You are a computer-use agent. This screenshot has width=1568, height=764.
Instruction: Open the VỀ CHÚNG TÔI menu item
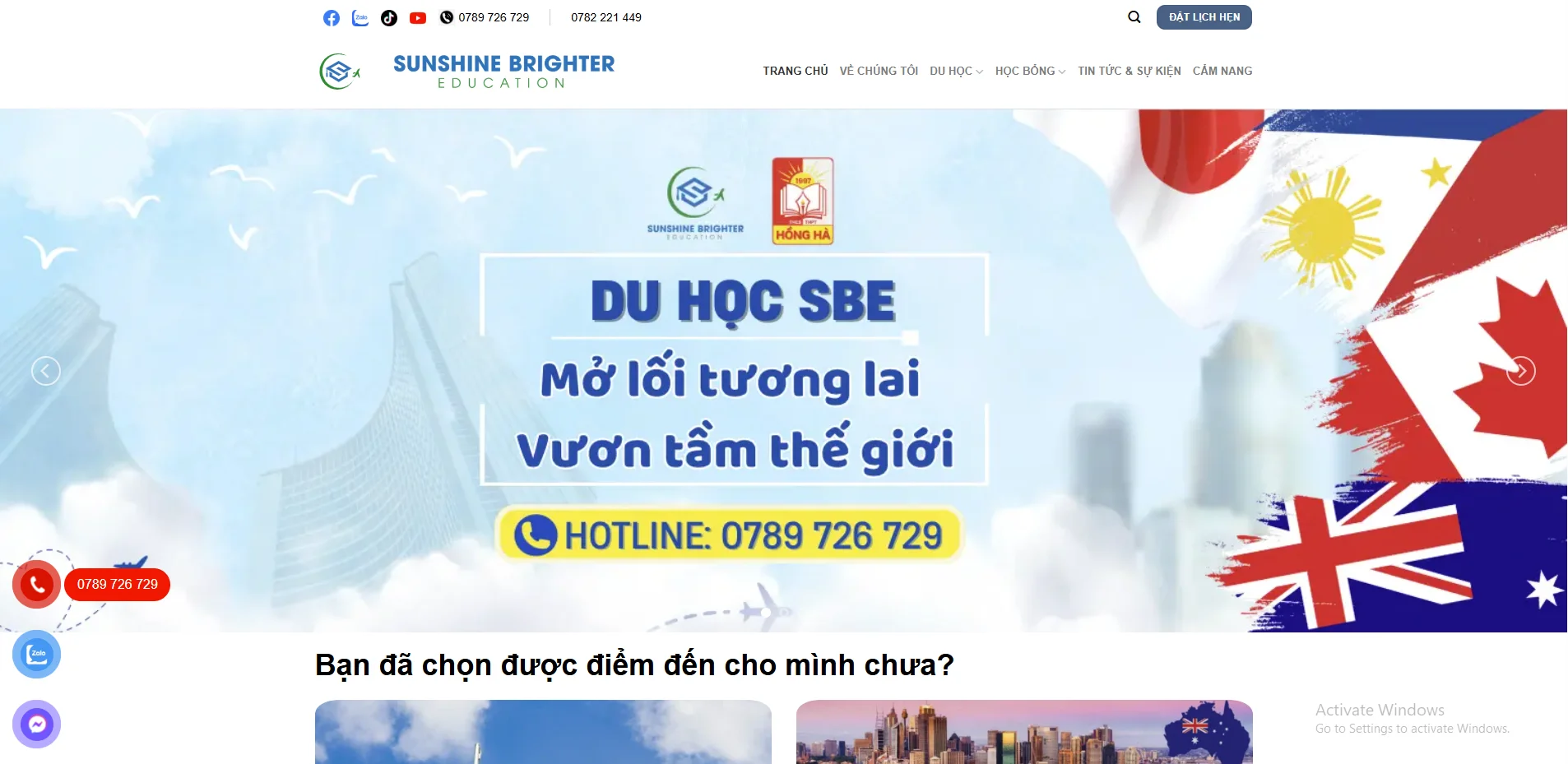coord(879,71)
